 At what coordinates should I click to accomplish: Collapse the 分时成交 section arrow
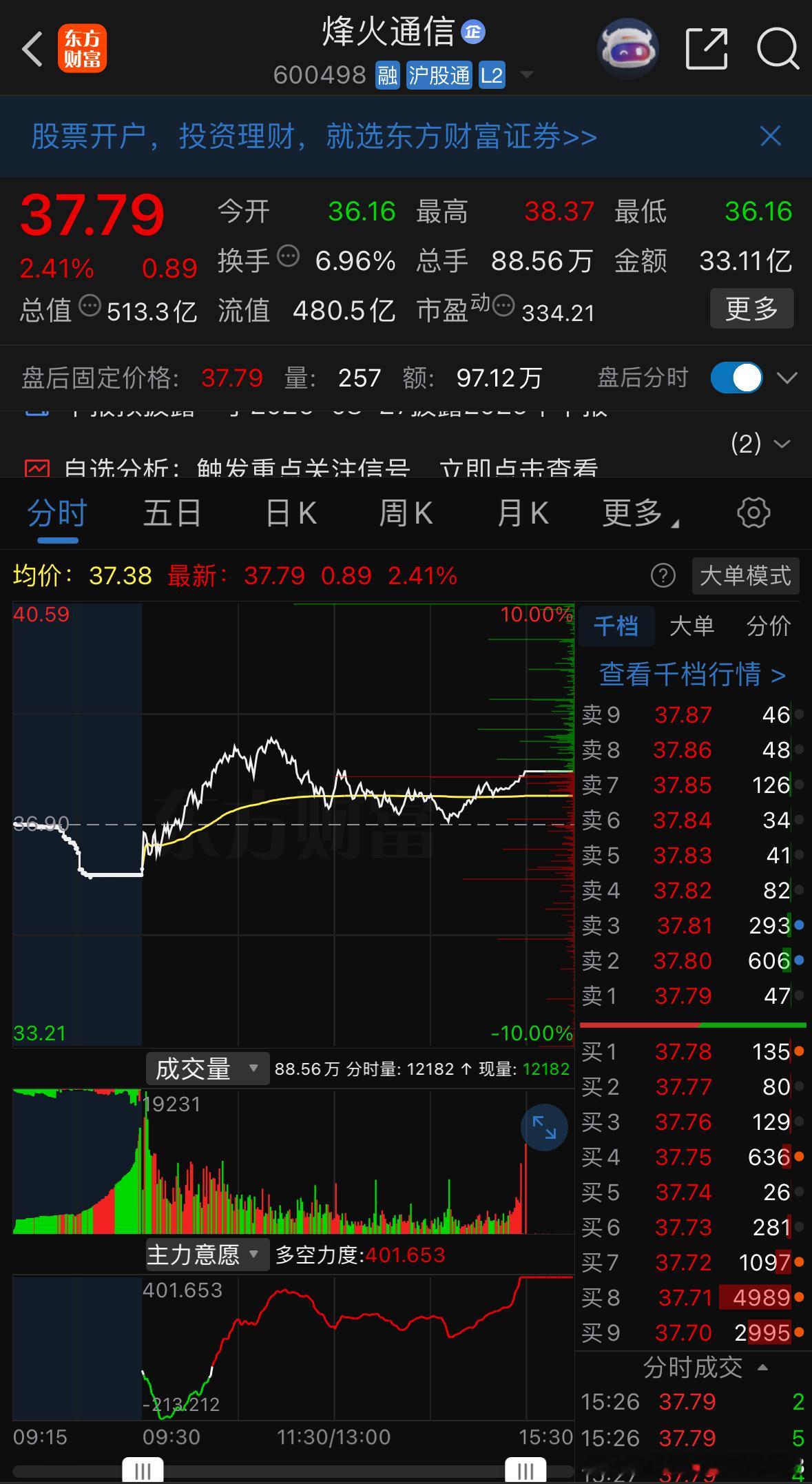(x=762, y=1367)
